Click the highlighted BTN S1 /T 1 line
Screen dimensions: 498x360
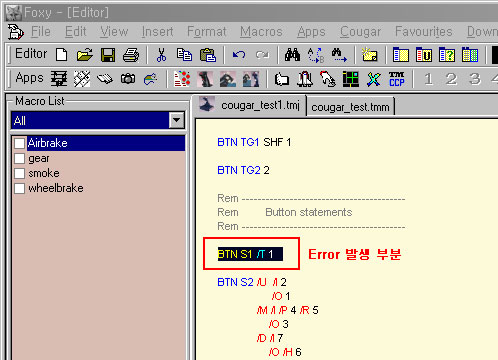250,254
